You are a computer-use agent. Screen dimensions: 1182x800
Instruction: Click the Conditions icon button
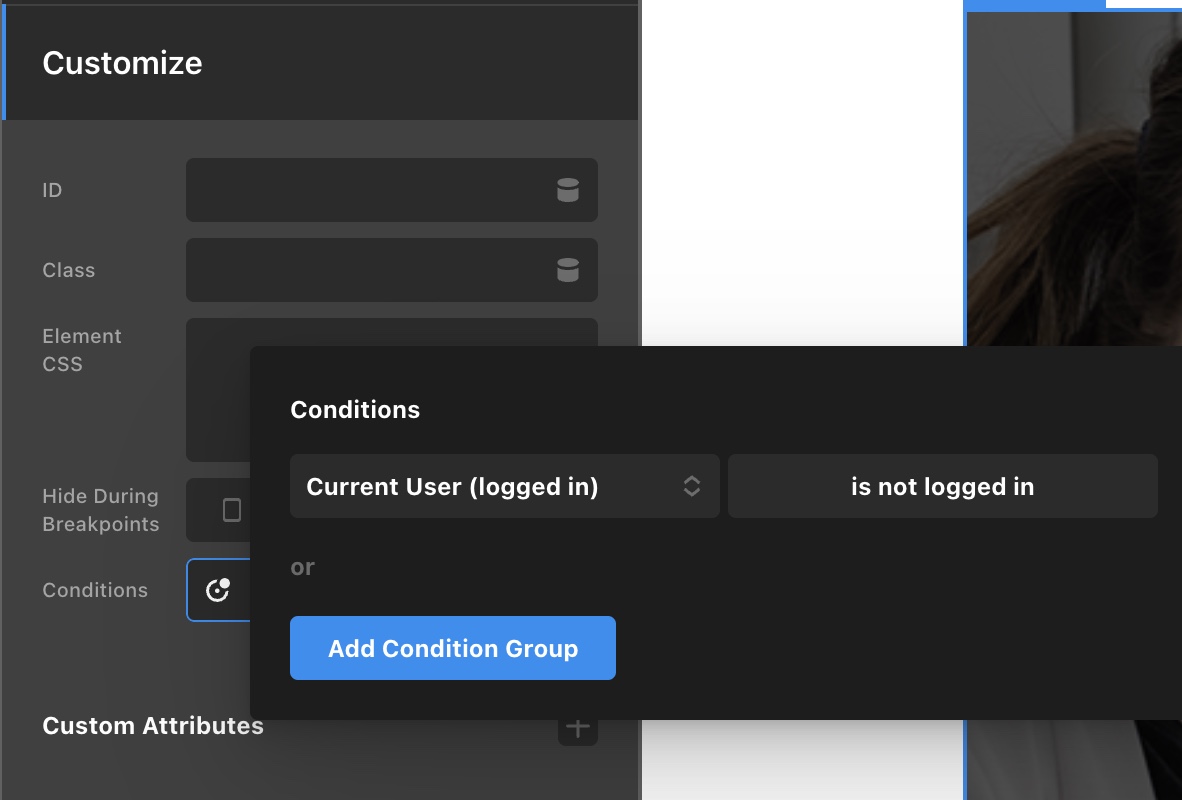point(218,590)
